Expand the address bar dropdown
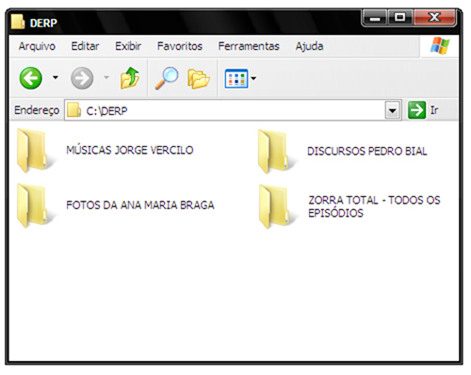 coord(392,110)
